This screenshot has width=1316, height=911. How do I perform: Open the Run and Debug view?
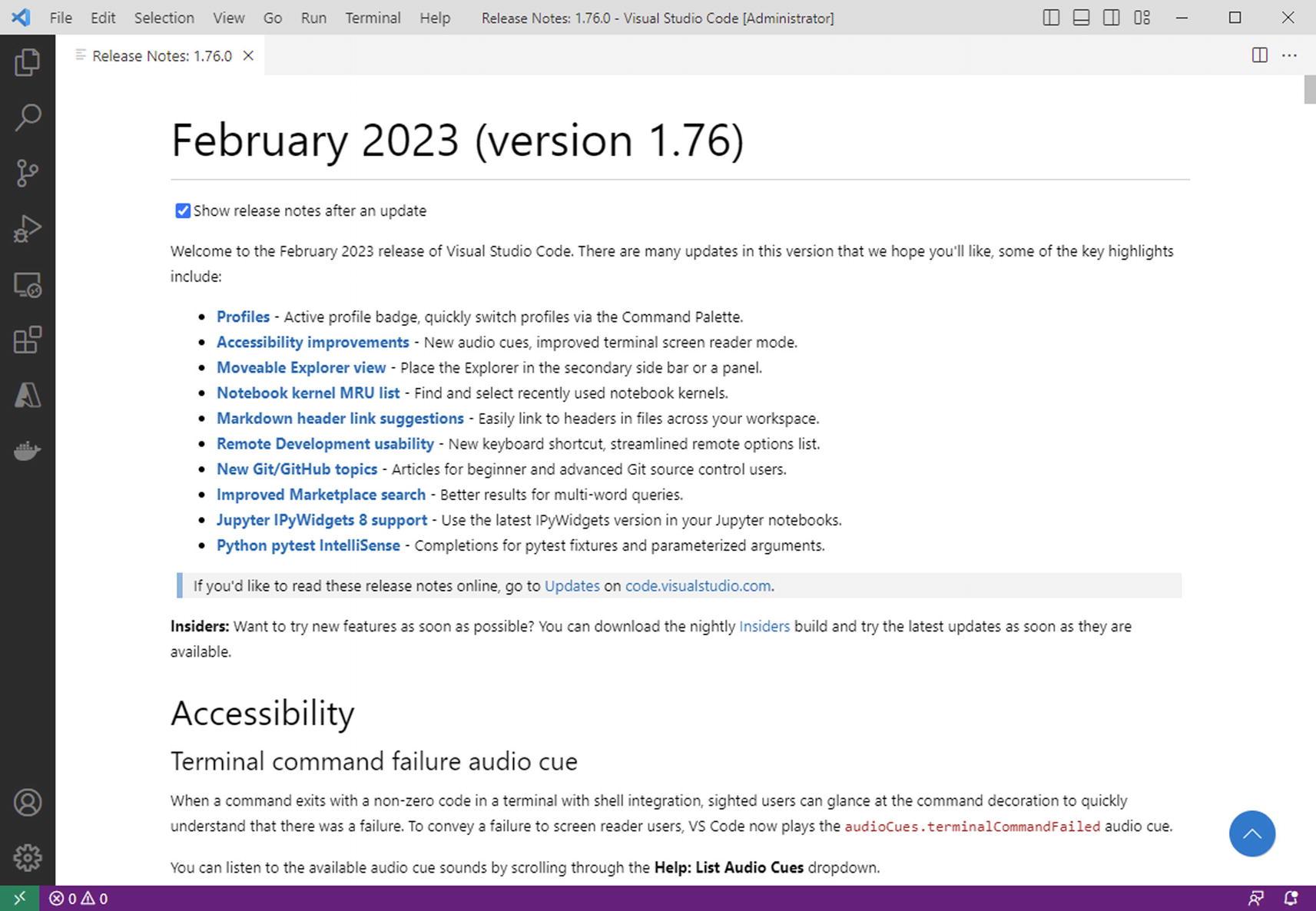(28, 229)
